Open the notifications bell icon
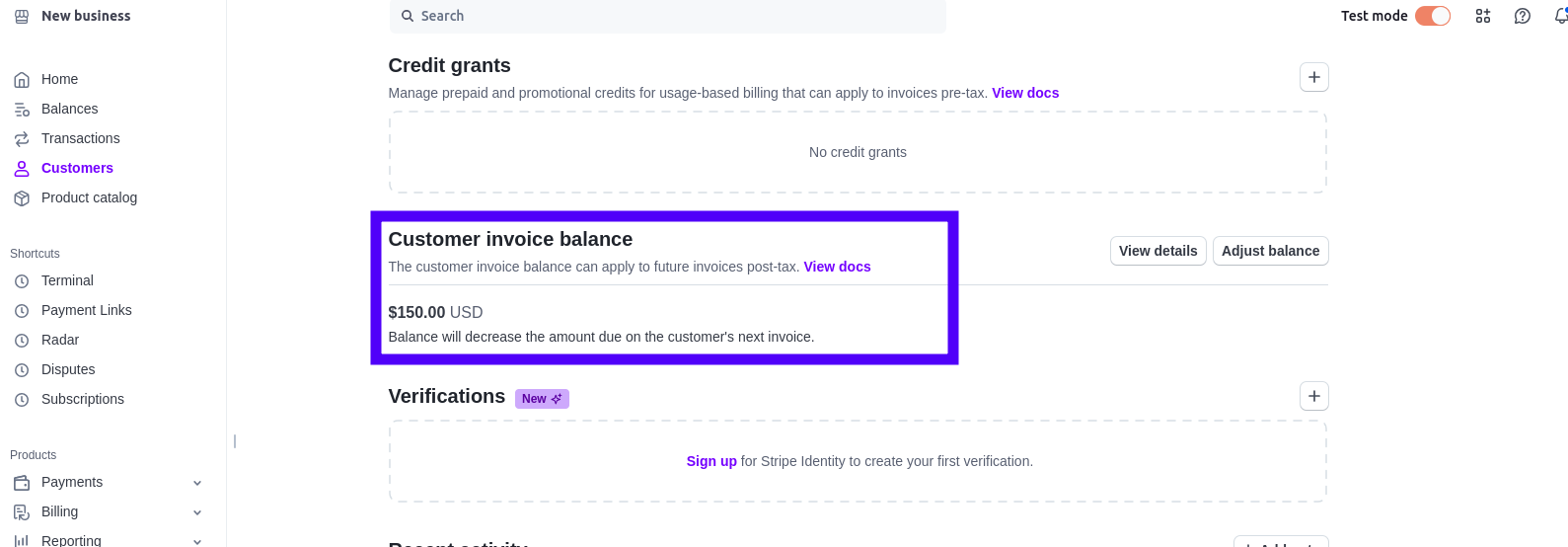 point(1560,16)
